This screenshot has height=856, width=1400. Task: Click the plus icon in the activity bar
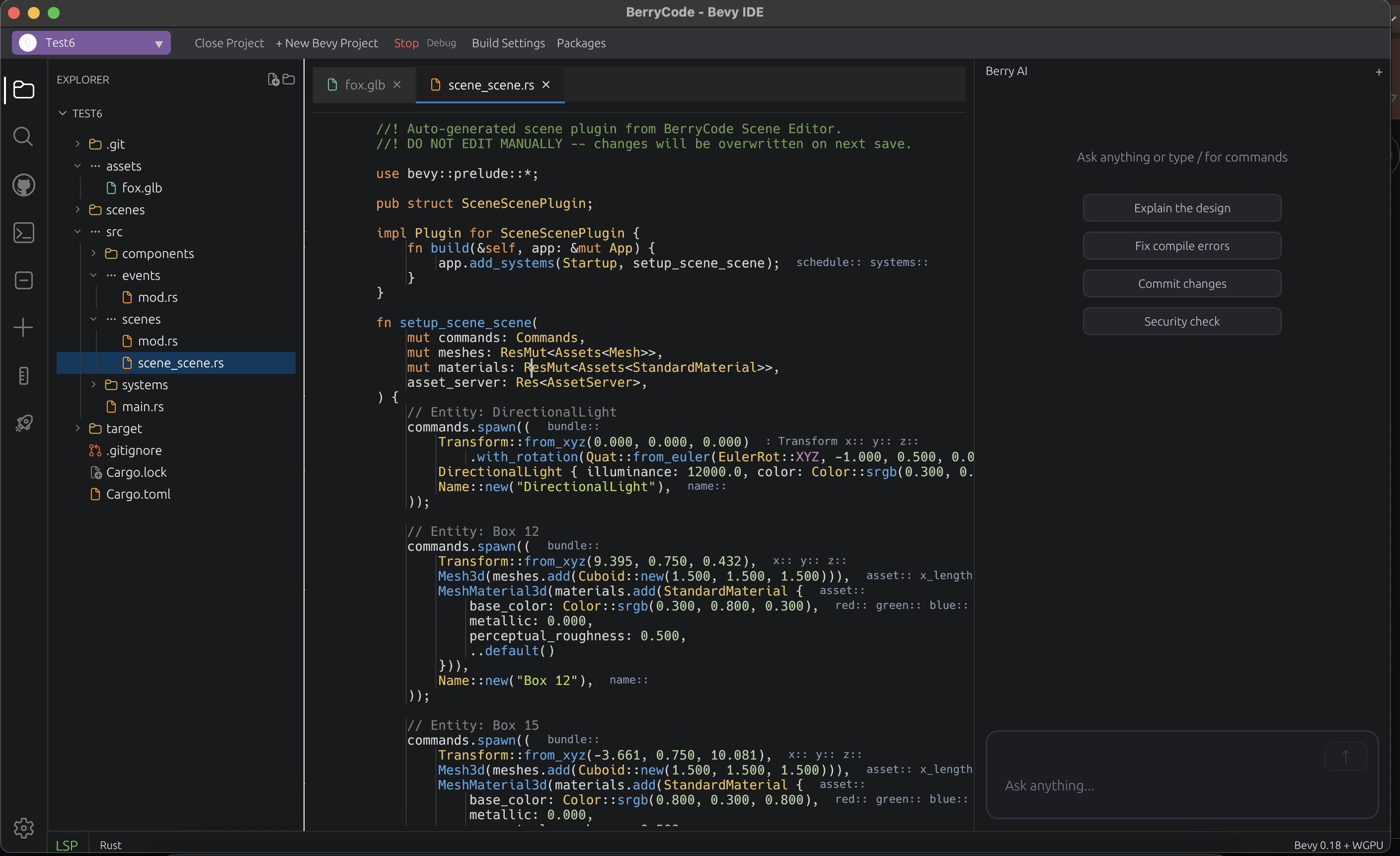click(23, 328)
